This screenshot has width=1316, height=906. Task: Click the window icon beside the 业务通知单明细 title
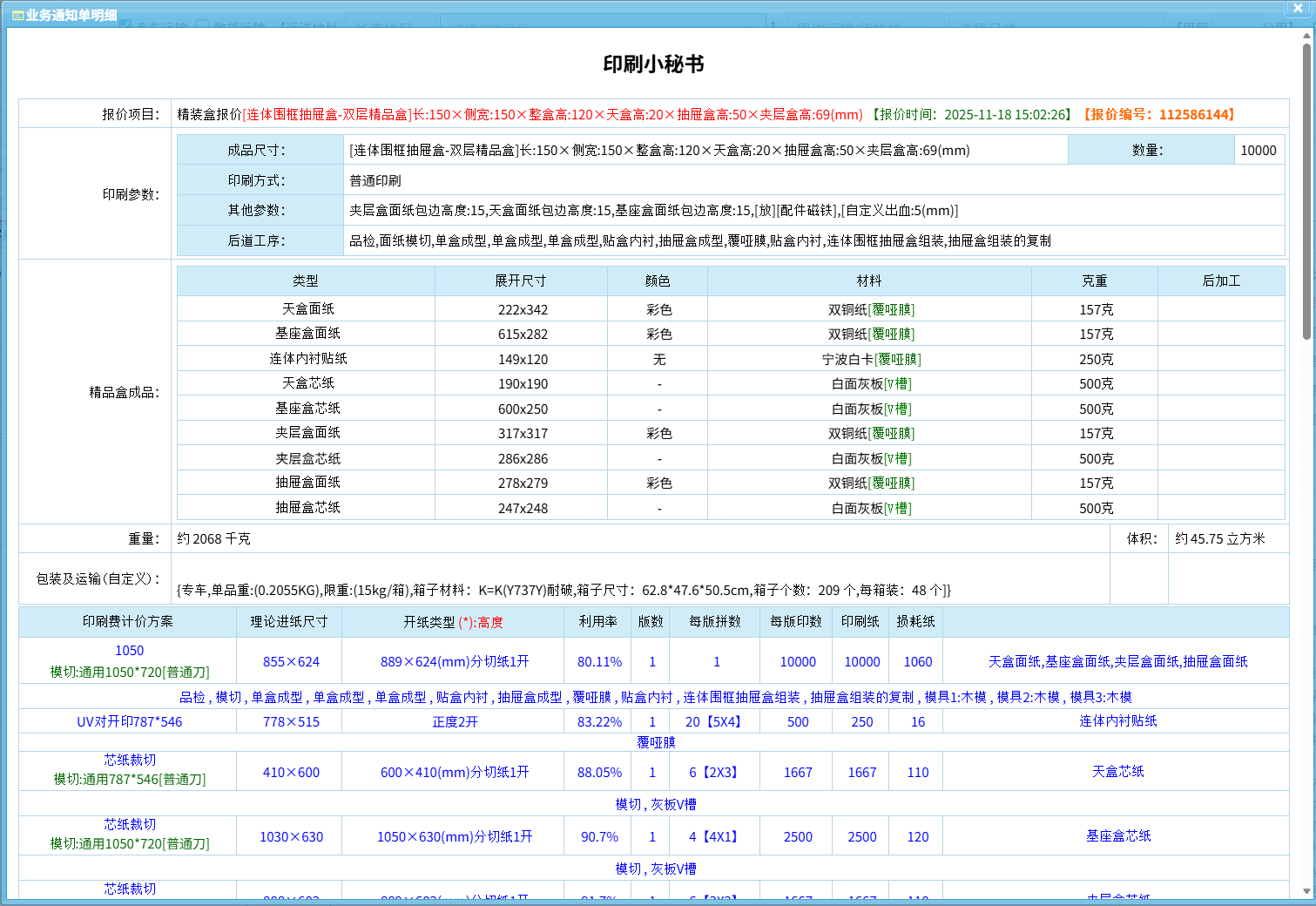click(17, 15)
